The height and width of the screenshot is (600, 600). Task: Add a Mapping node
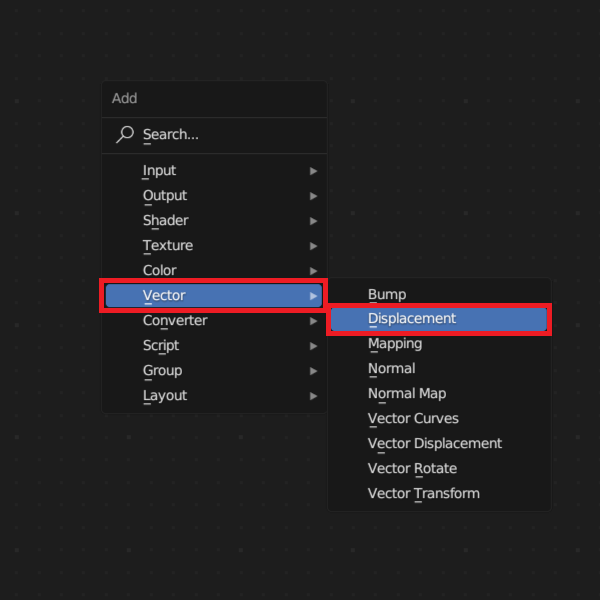tap(395, 344)
